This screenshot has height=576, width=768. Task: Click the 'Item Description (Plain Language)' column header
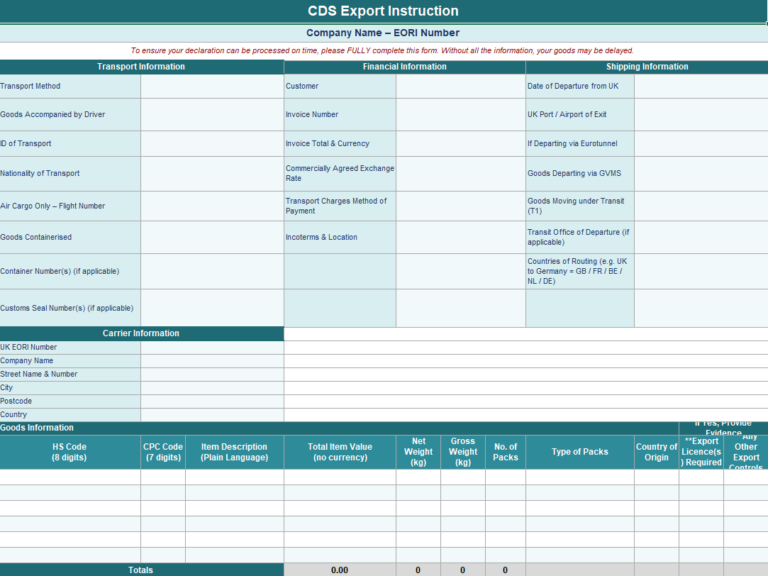point(235,452)
